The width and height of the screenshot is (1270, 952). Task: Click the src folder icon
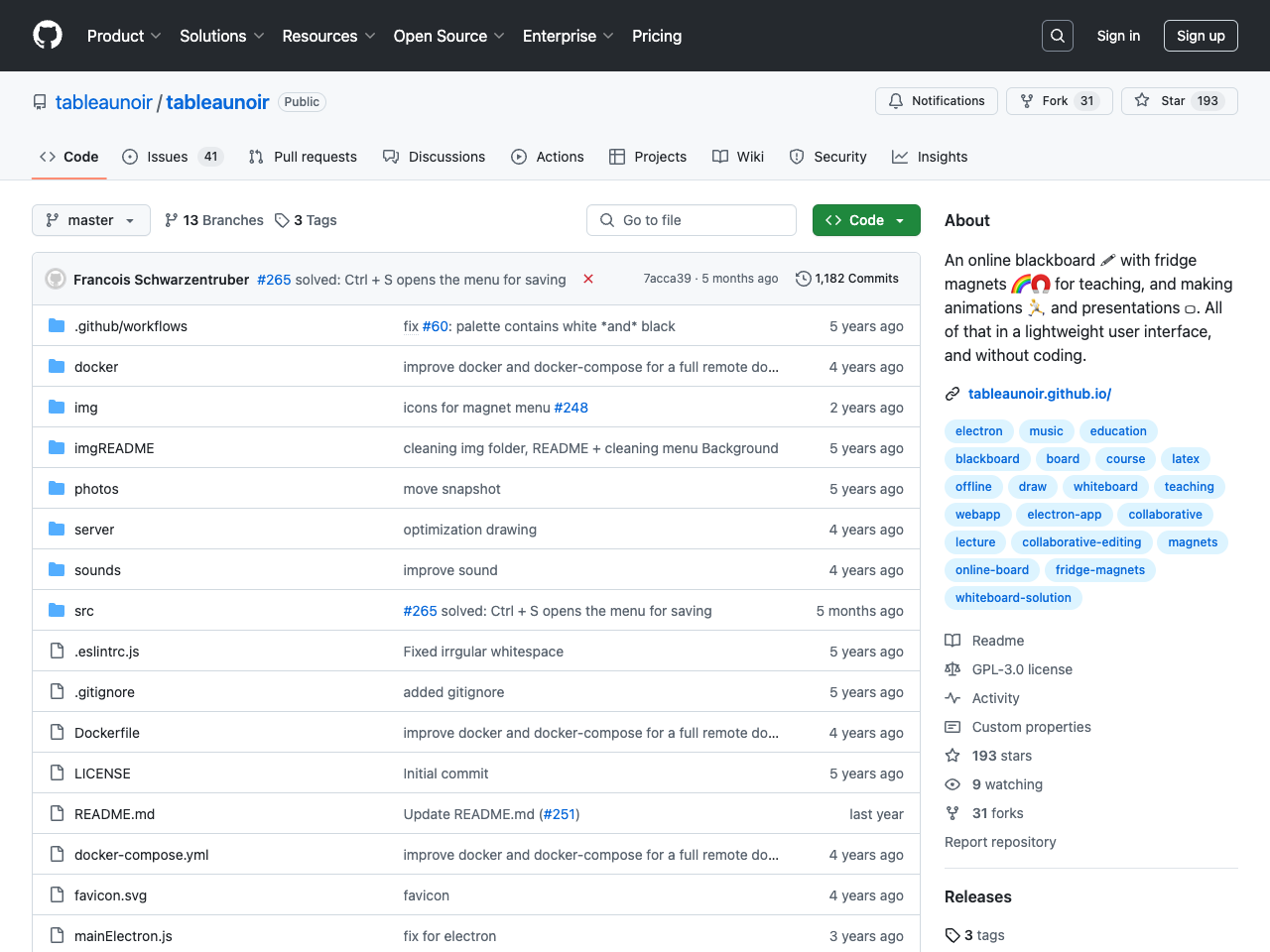57,610
